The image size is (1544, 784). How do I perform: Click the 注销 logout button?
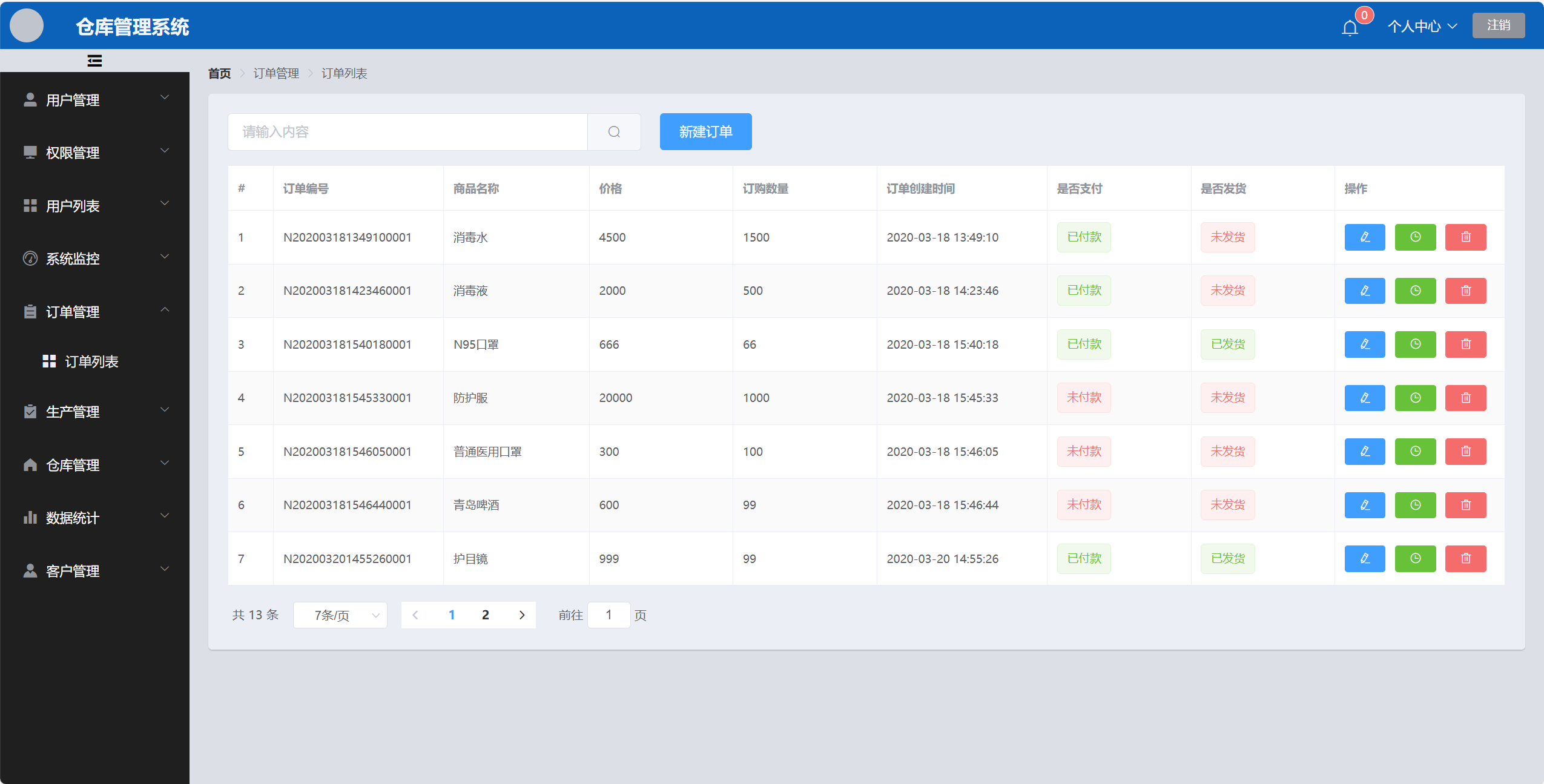pyautogui.click(x=1498, y=25)
